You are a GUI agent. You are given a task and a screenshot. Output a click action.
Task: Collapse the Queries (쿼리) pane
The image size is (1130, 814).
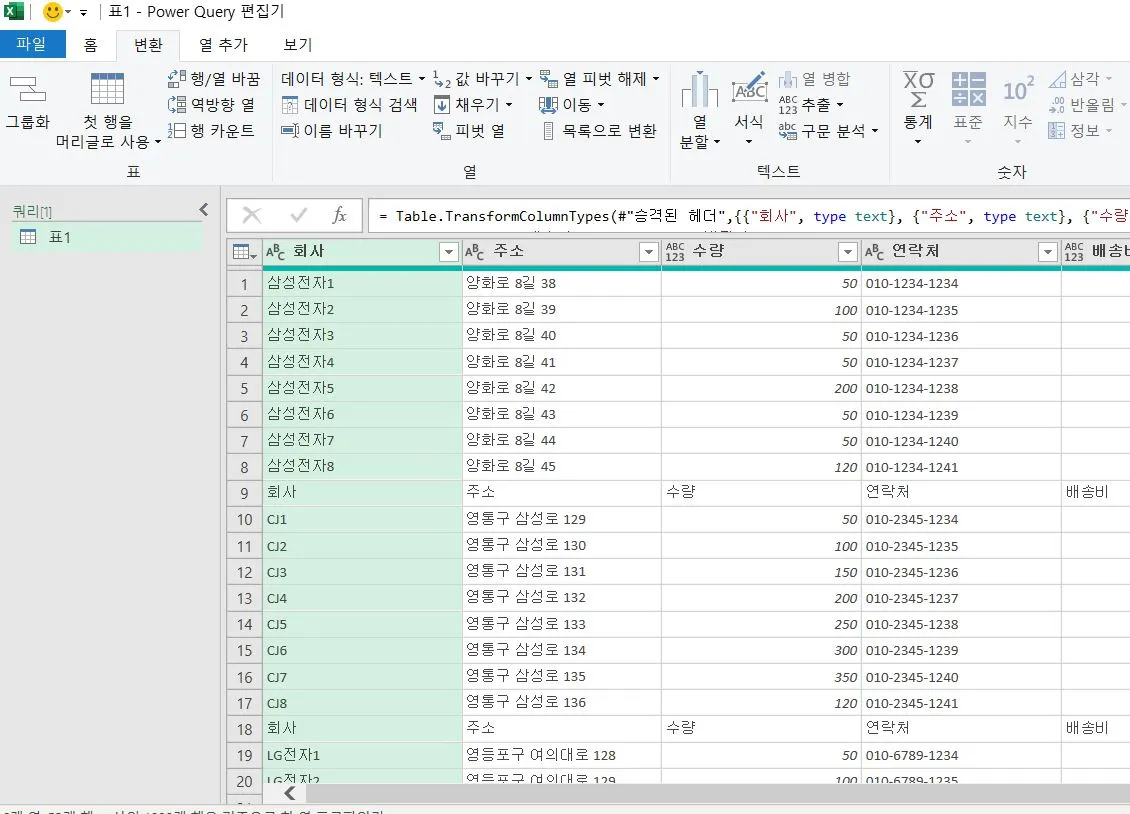point(204,210)
